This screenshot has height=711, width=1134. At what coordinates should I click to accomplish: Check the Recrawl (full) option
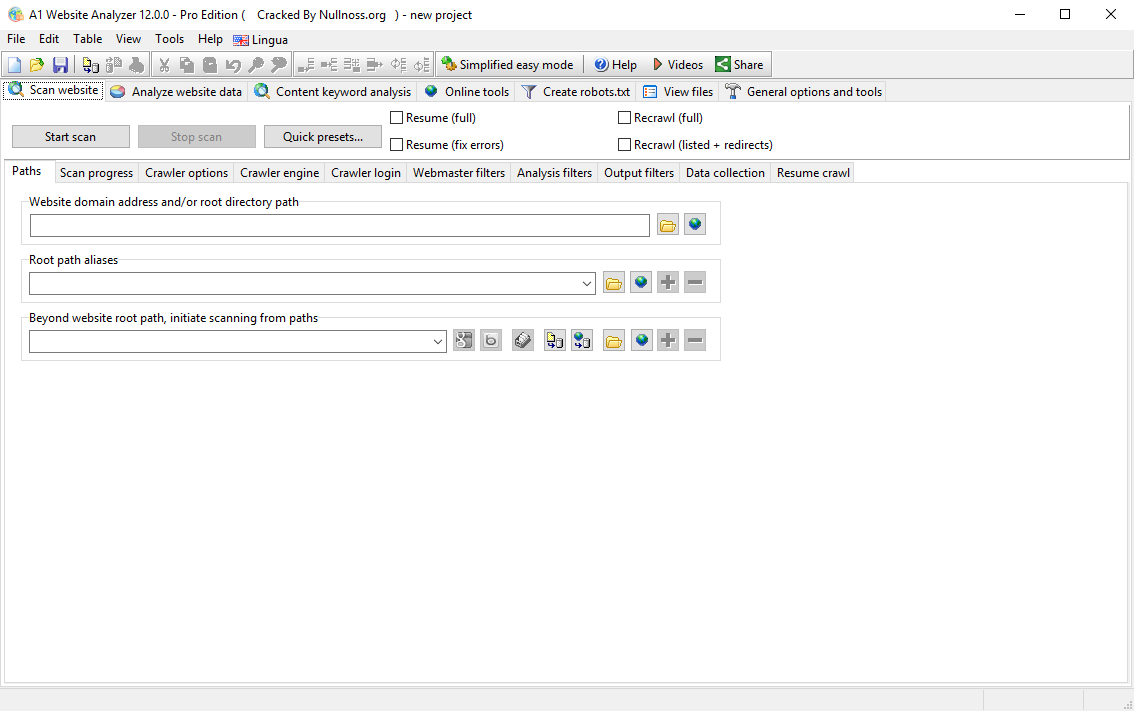tap(624, 118)
